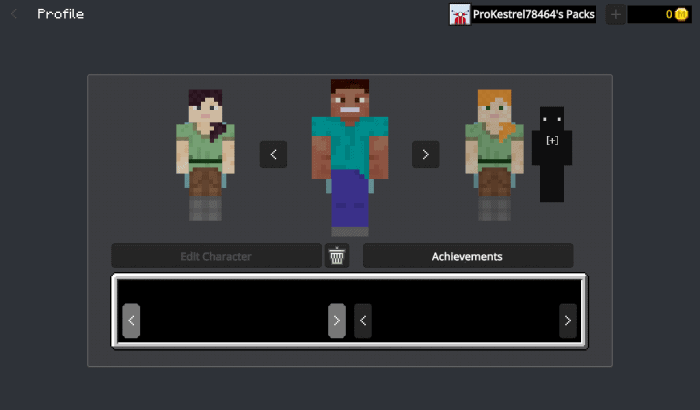Click left gray arrow in first carousel

pyautogui.click(x=131, y=320)
